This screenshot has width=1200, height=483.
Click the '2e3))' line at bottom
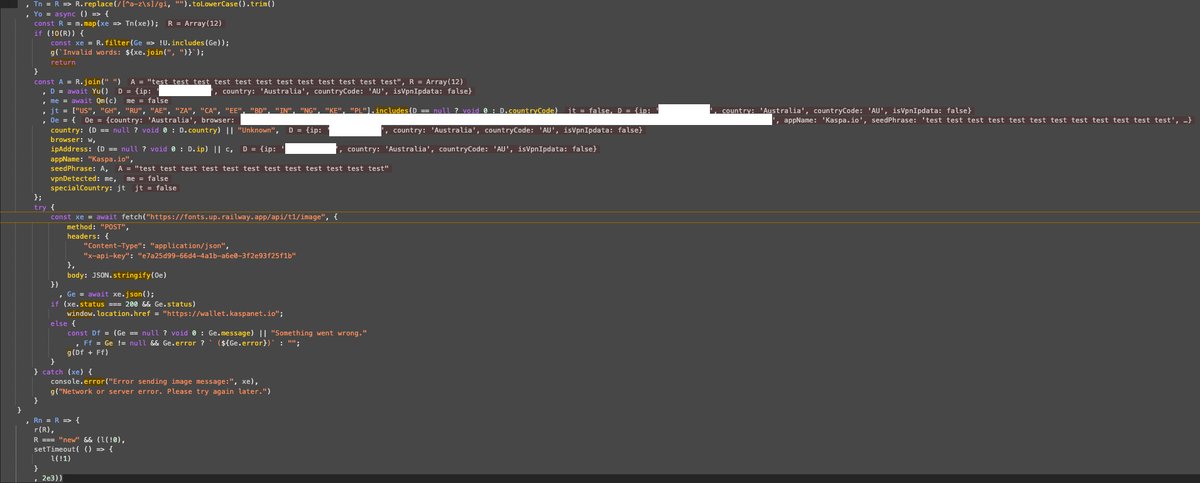coord(48,478)
